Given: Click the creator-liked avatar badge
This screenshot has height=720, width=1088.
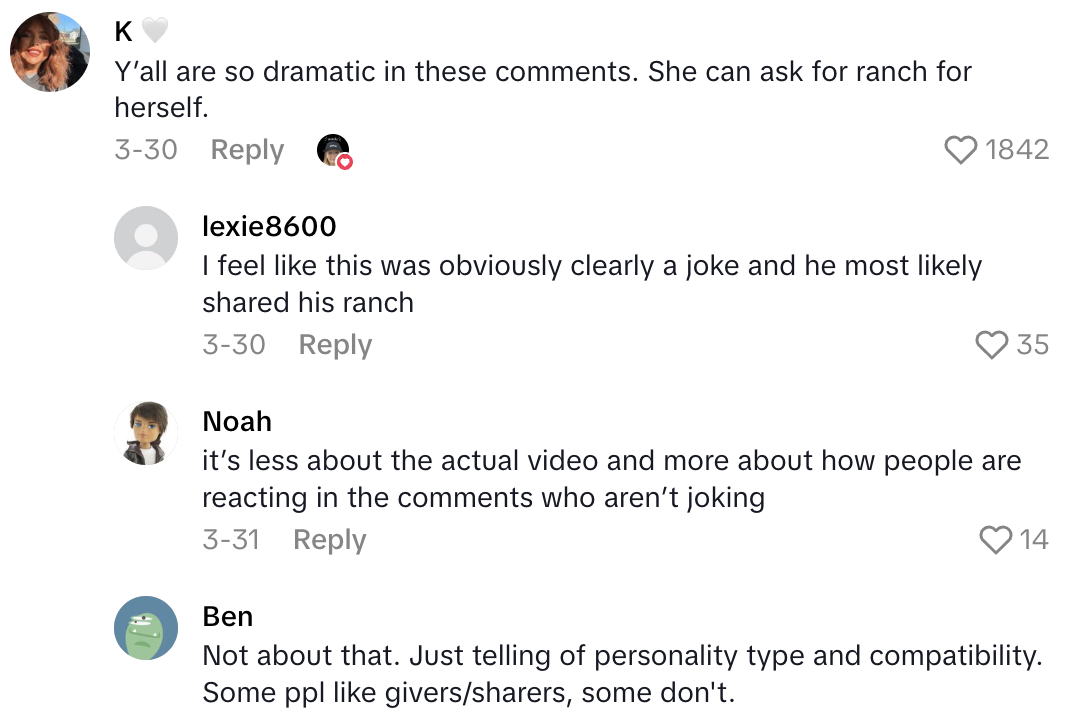Looking at the screenshot, I should [x=334, y=151].
